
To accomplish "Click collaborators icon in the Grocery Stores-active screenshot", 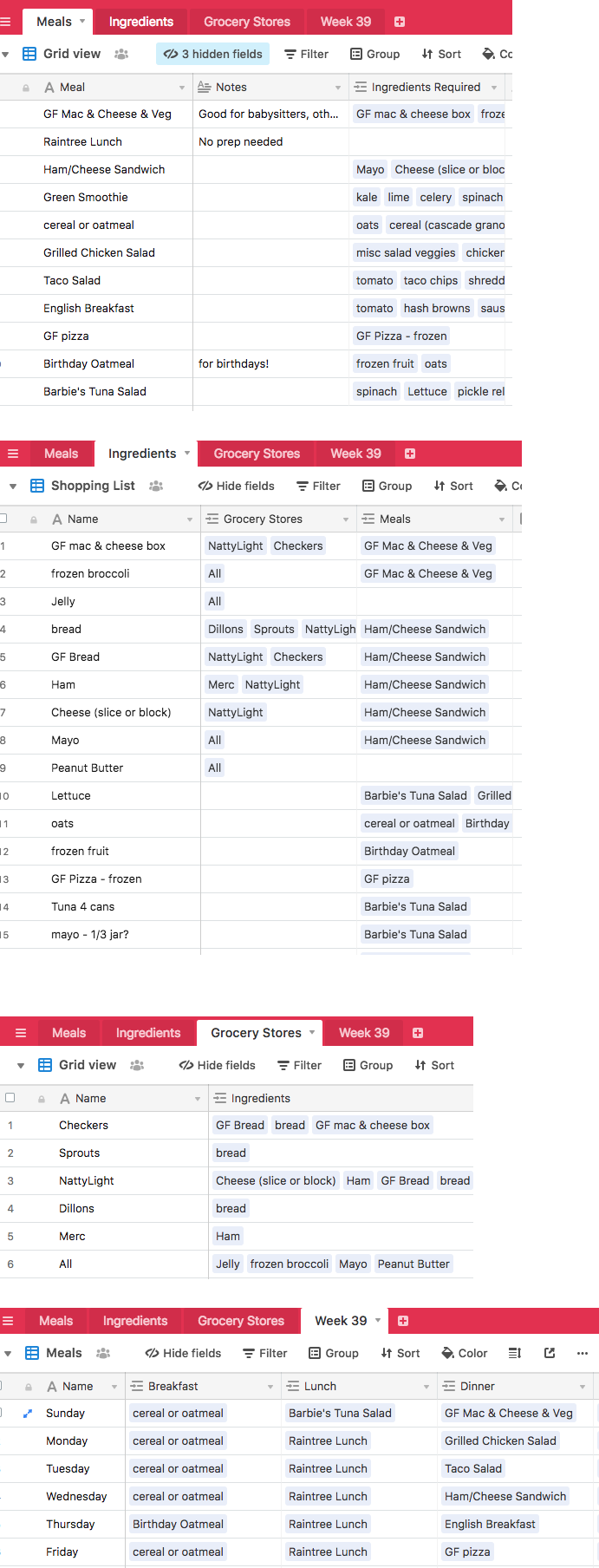I will (137, 1065).
